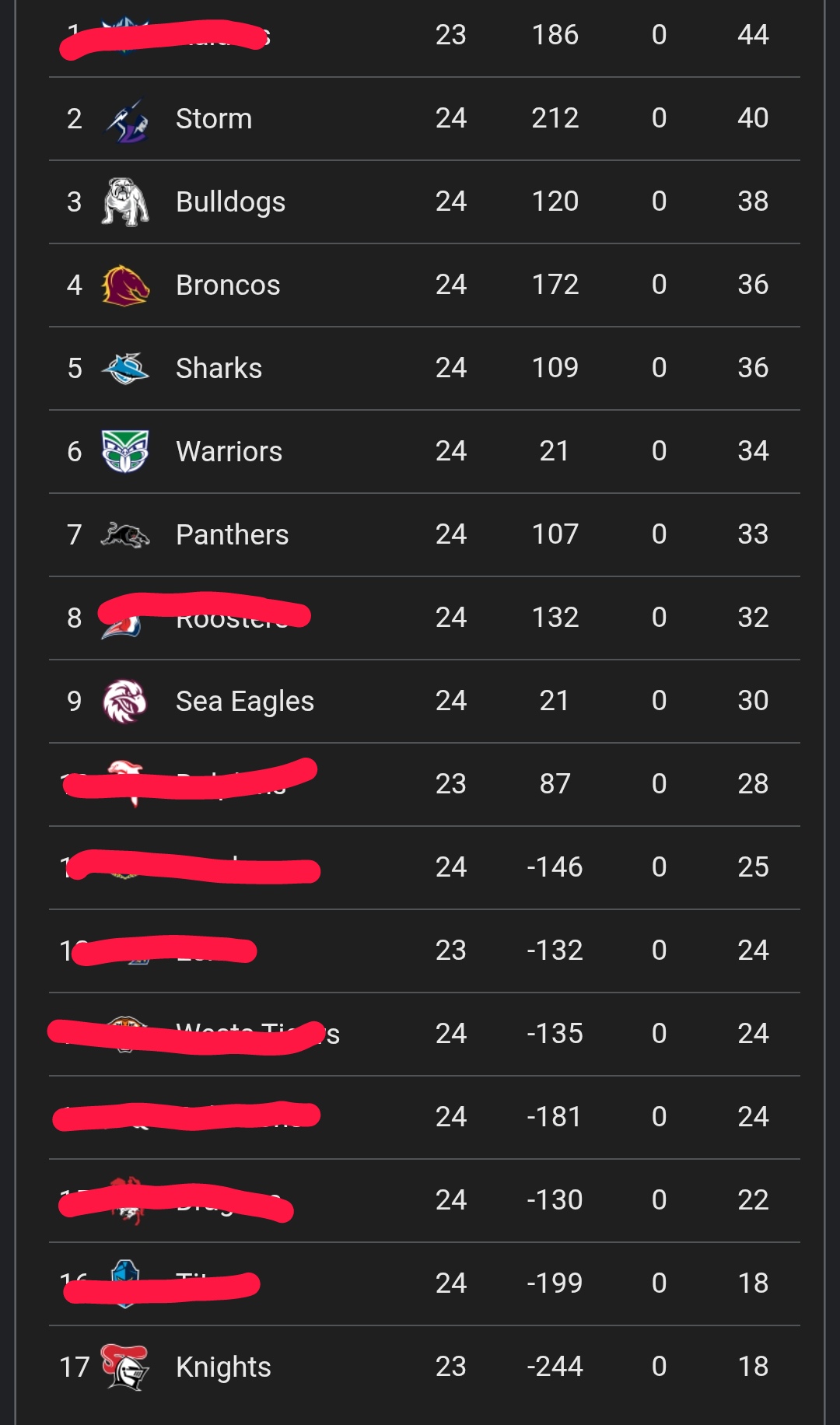Open the Bulldogs team name link
Screen dimensions: 840x1425
pyautogui.click(x=230, y=202)
